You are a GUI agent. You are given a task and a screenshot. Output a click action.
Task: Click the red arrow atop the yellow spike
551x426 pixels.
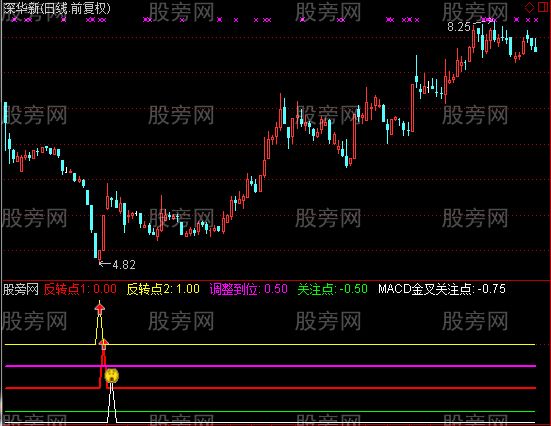[100, 309]
